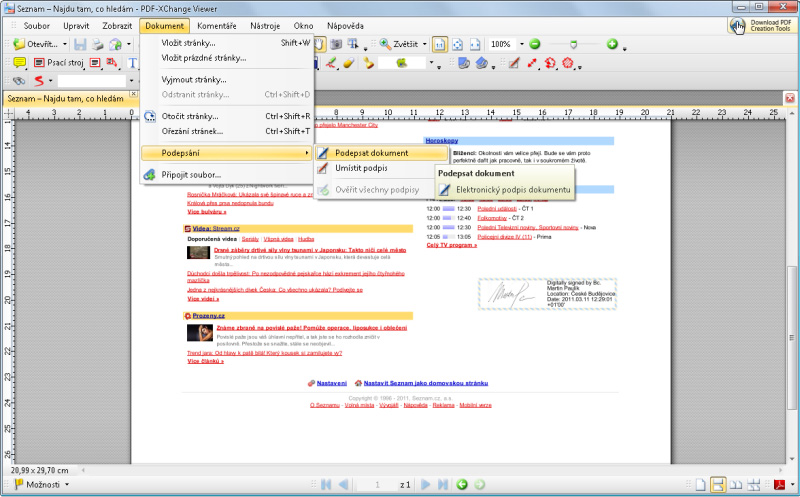The height and width of the screenshot is (497, 800).
Task: Select the Snapshot camera tool
Action: [x=337, y=44]
